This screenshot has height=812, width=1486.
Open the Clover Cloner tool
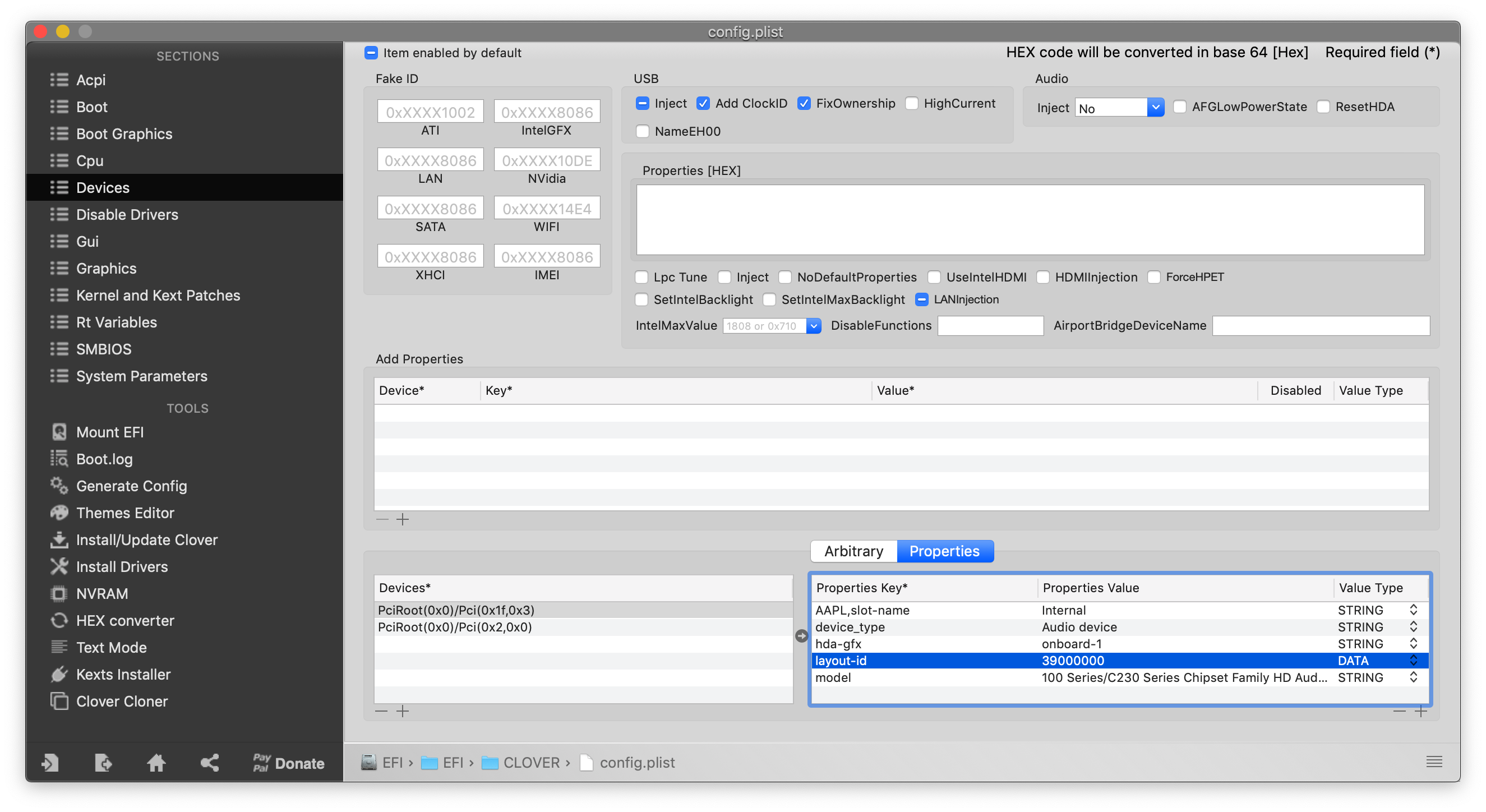(122, 702)
